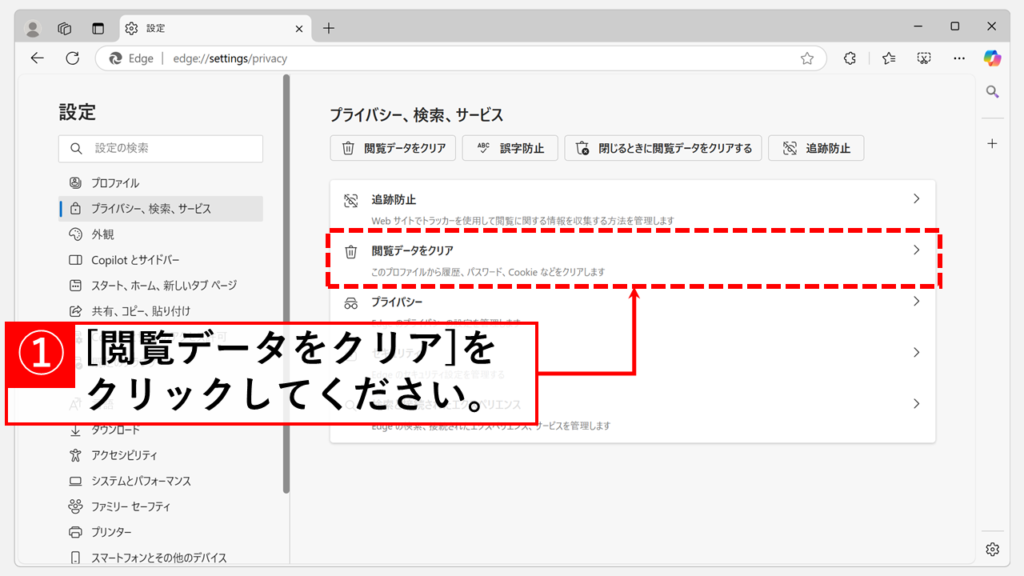
Task: Open the profile avatar icon
Action: click(32, 28)
